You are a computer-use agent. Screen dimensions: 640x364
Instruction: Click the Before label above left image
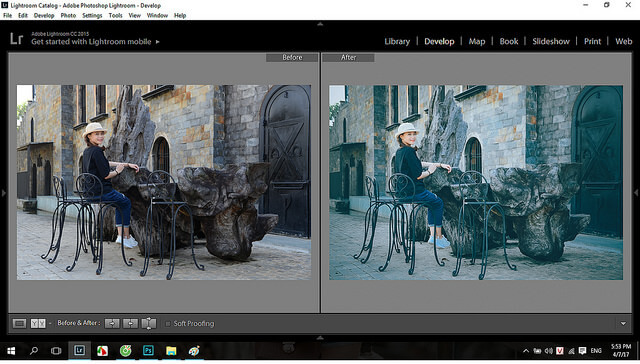point(292,58)
